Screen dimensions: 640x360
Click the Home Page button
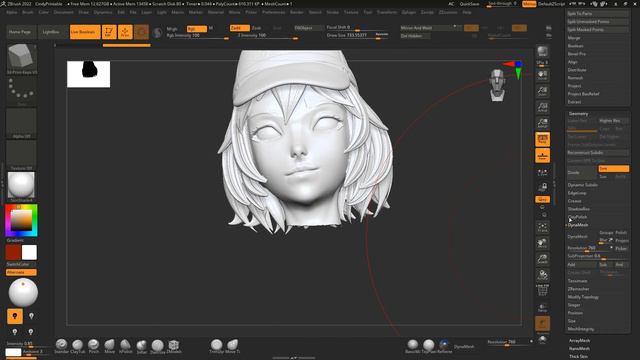(x=20, y=32)
